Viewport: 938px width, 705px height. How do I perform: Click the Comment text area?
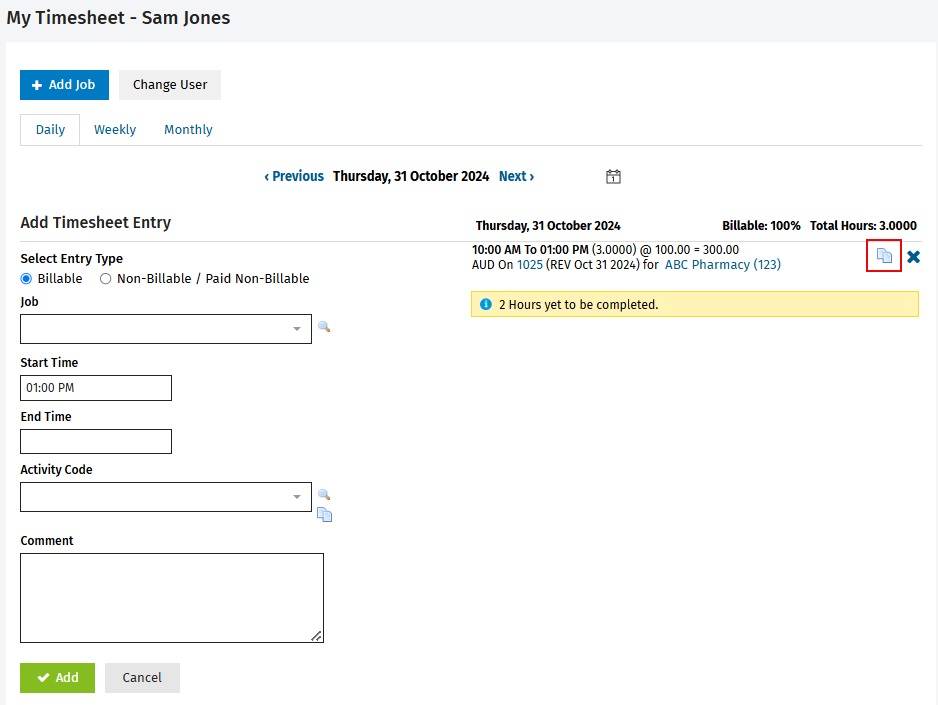click(172, 598)
